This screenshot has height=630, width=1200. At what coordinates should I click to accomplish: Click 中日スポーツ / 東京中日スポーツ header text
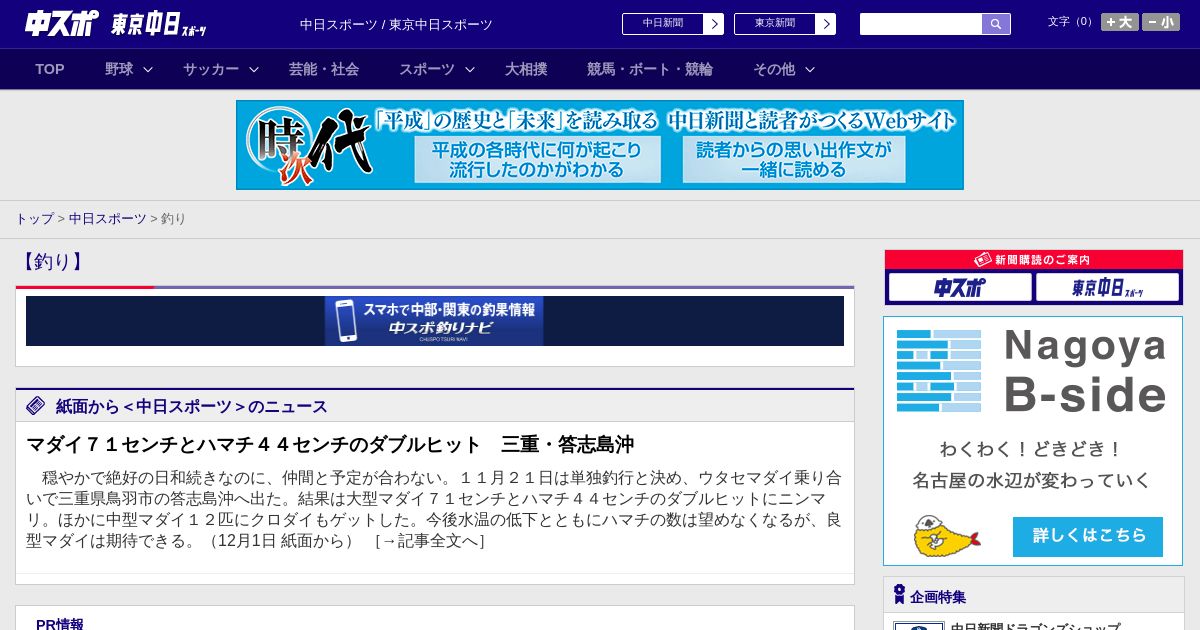coord(396,24)
